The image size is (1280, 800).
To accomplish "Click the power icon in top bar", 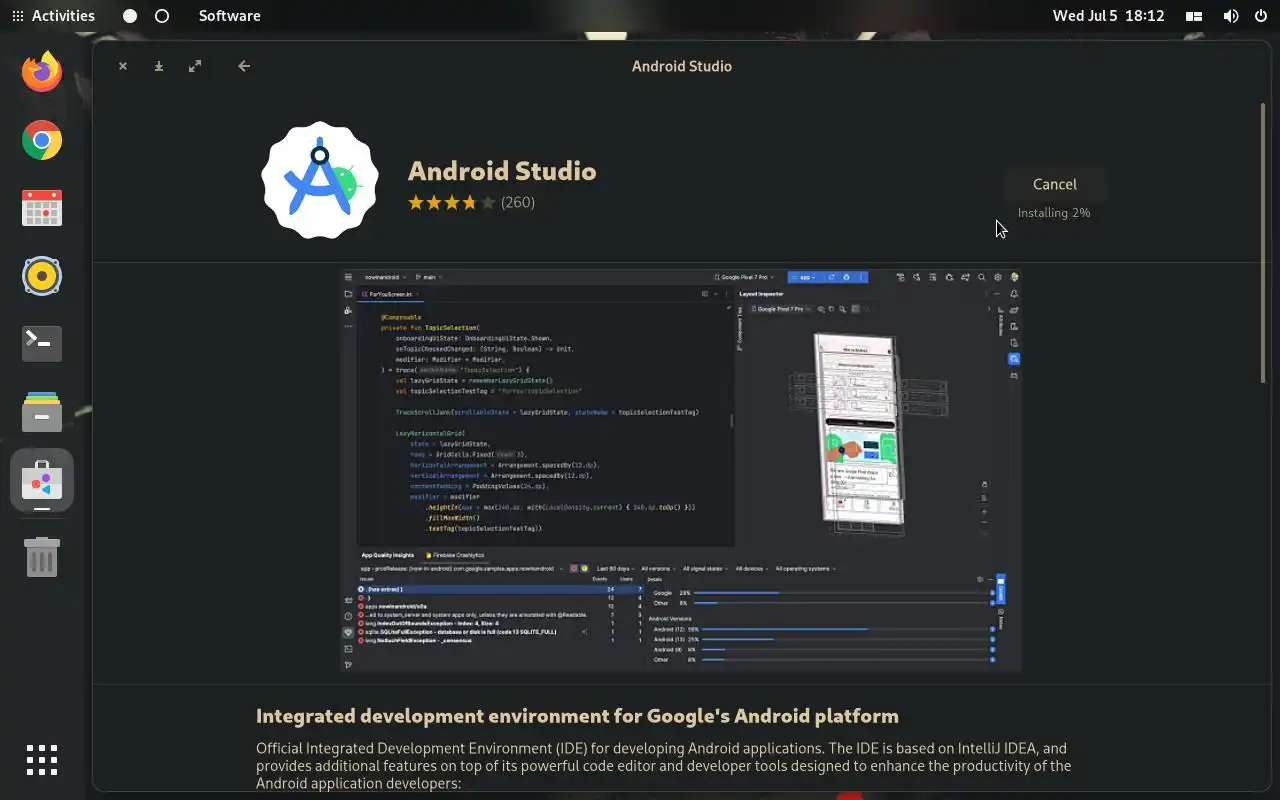I will coord(1260,16).
